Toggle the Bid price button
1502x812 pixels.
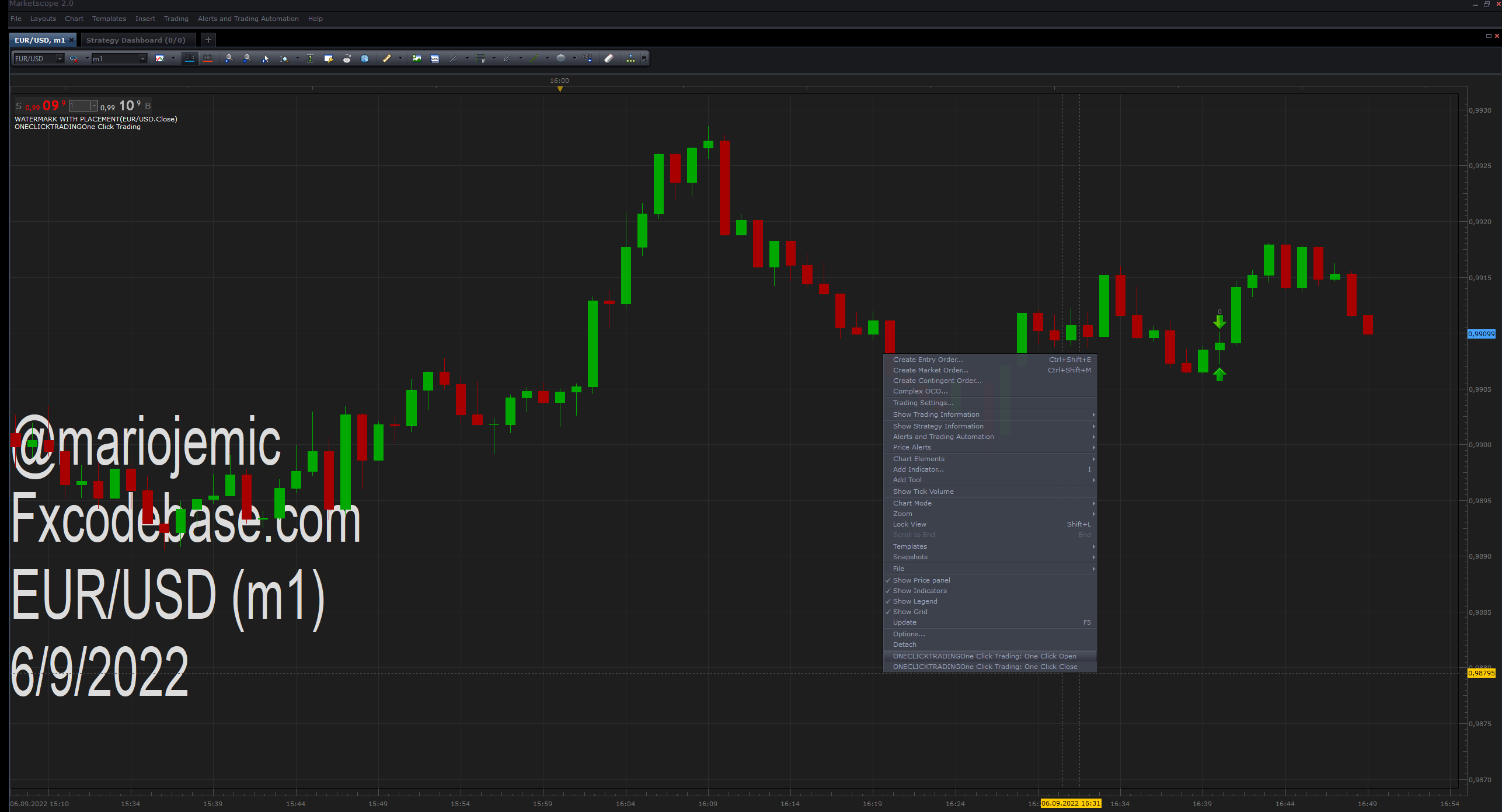tap(190, 58)
